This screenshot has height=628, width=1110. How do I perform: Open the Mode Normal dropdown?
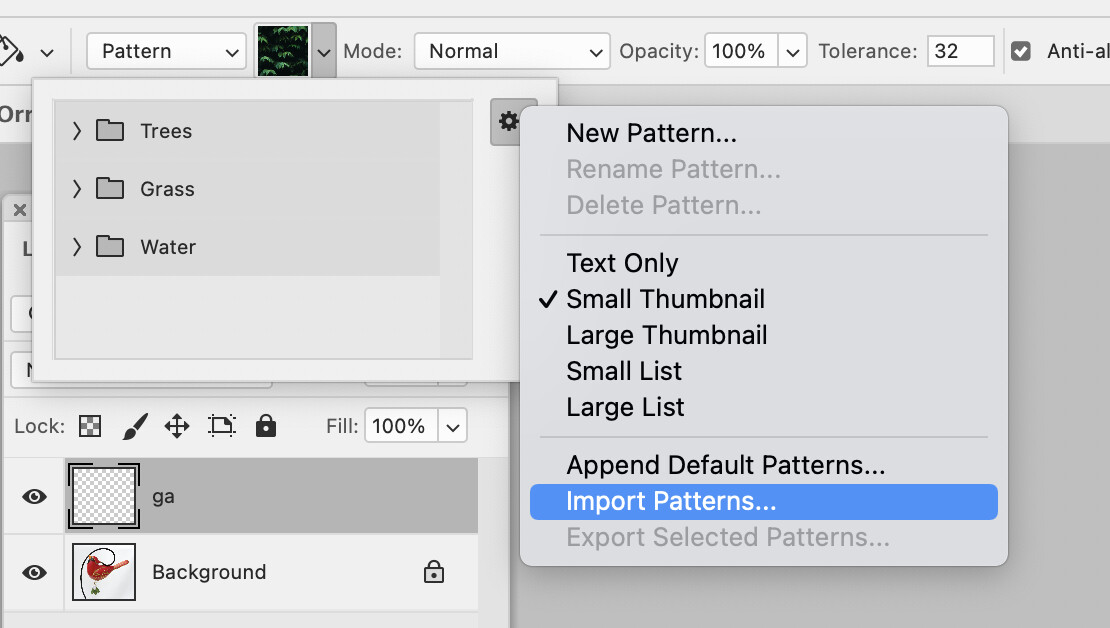click(x=512, y=51)
